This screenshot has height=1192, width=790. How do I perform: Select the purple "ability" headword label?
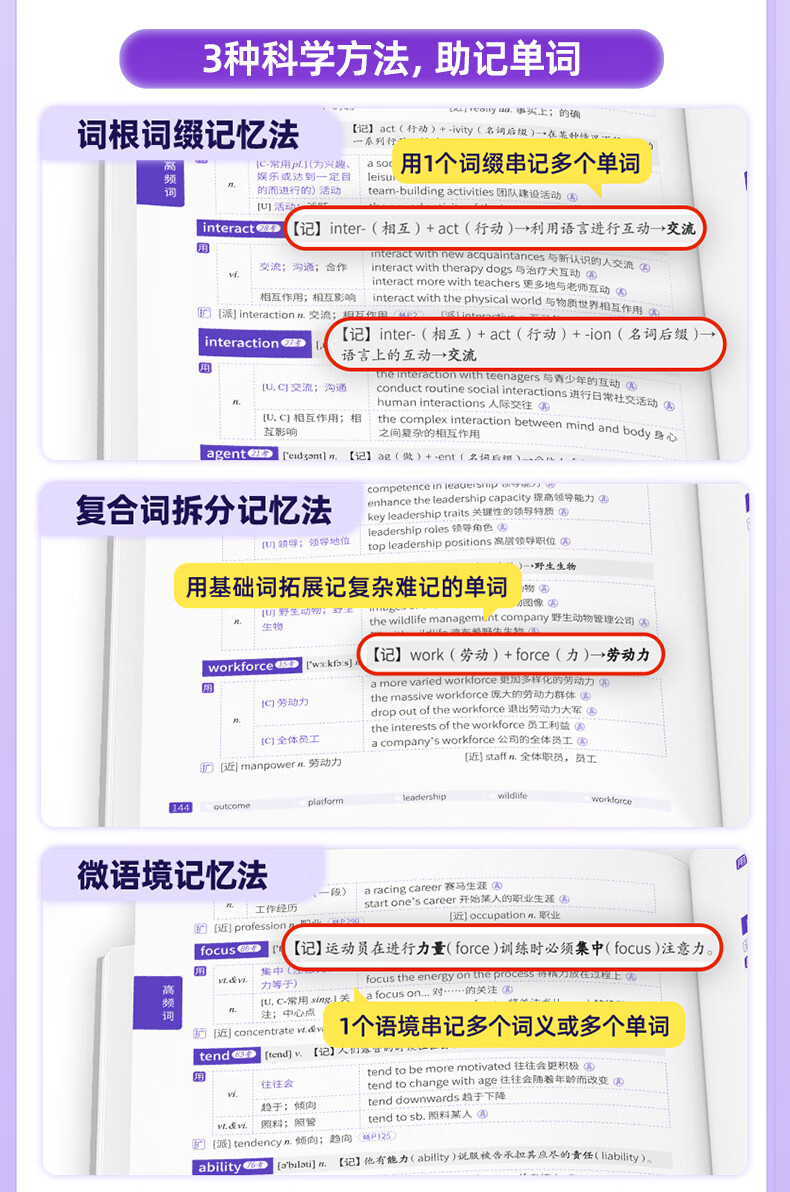pos(231,1166)
